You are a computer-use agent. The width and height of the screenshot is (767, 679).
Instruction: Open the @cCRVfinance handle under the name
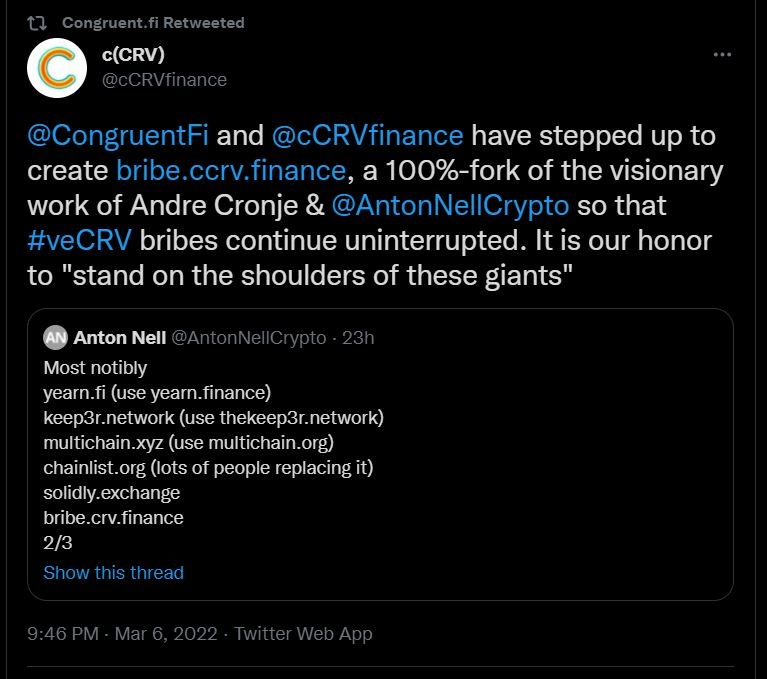coord(164,79)
